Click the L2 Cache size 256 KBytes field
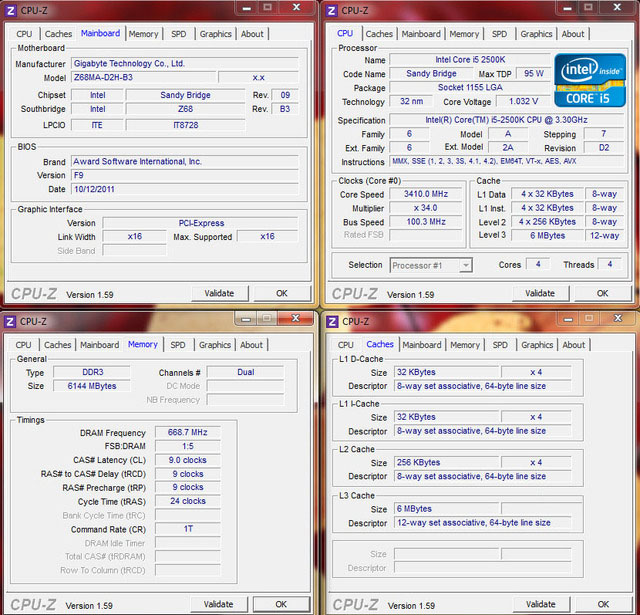The height and width of the screenshot is (615, 640). pos(447,462)
